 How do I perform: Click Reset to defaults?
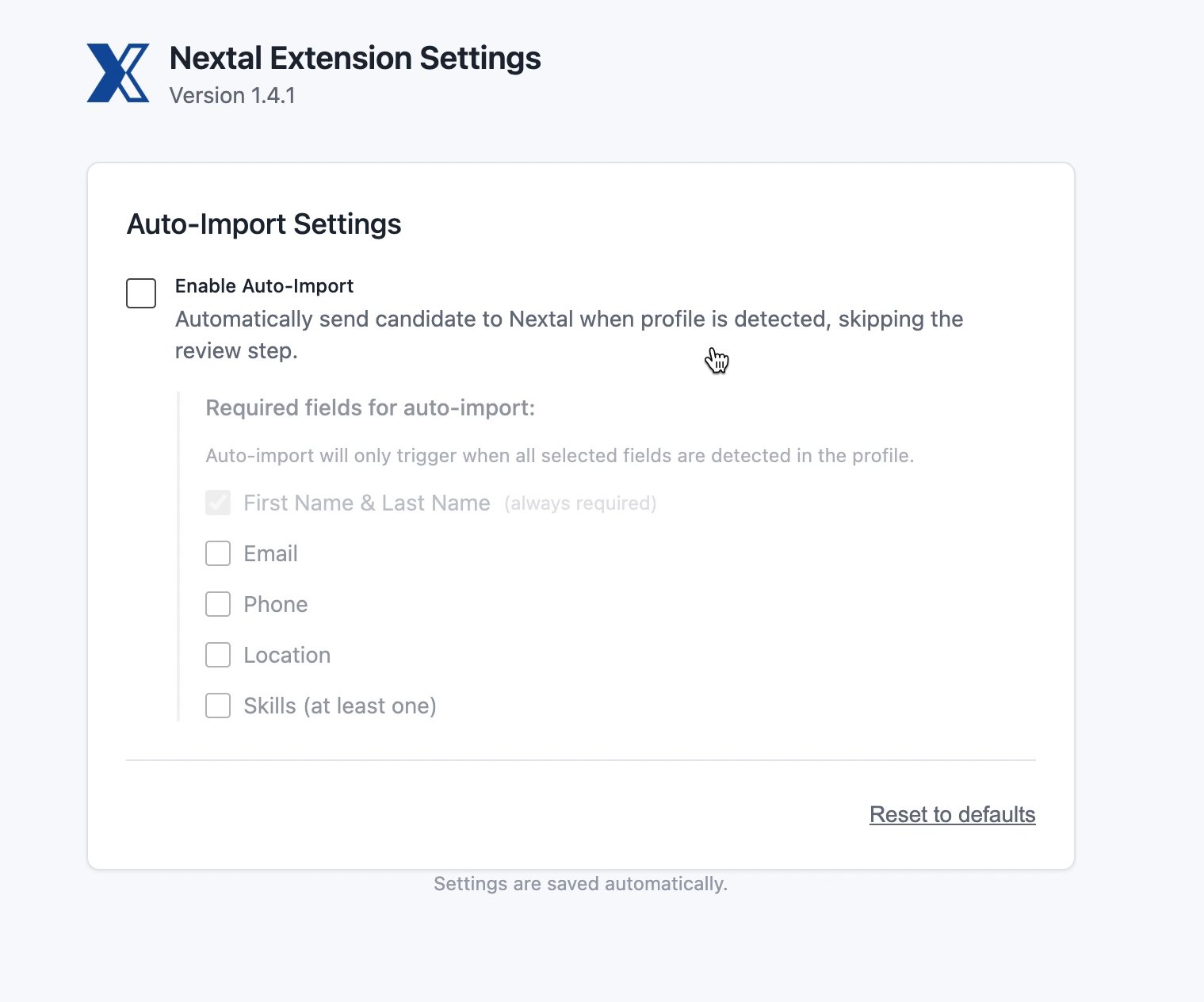click(952, 814)
